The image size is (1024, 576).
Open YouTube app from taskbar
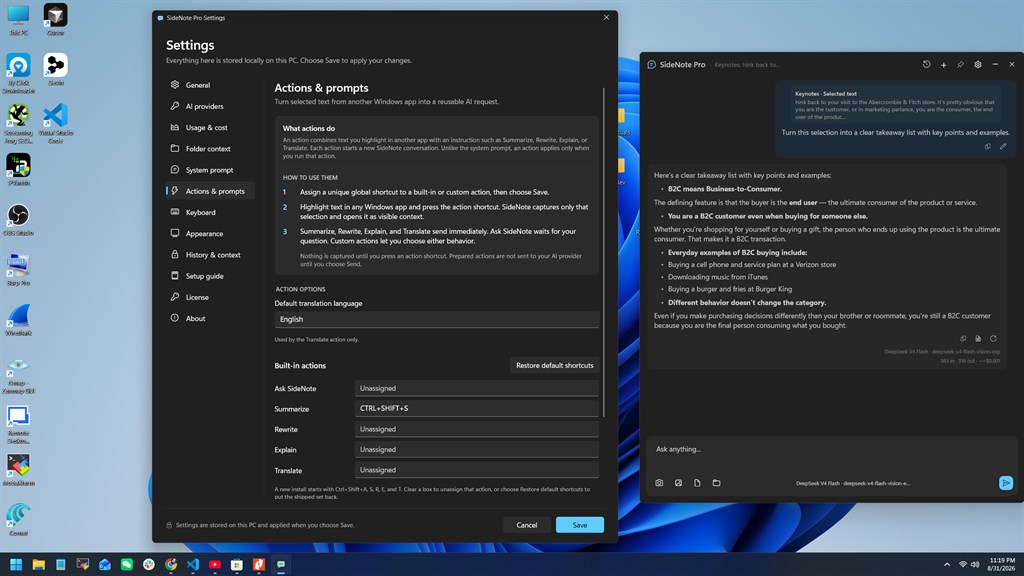[215, 564]
